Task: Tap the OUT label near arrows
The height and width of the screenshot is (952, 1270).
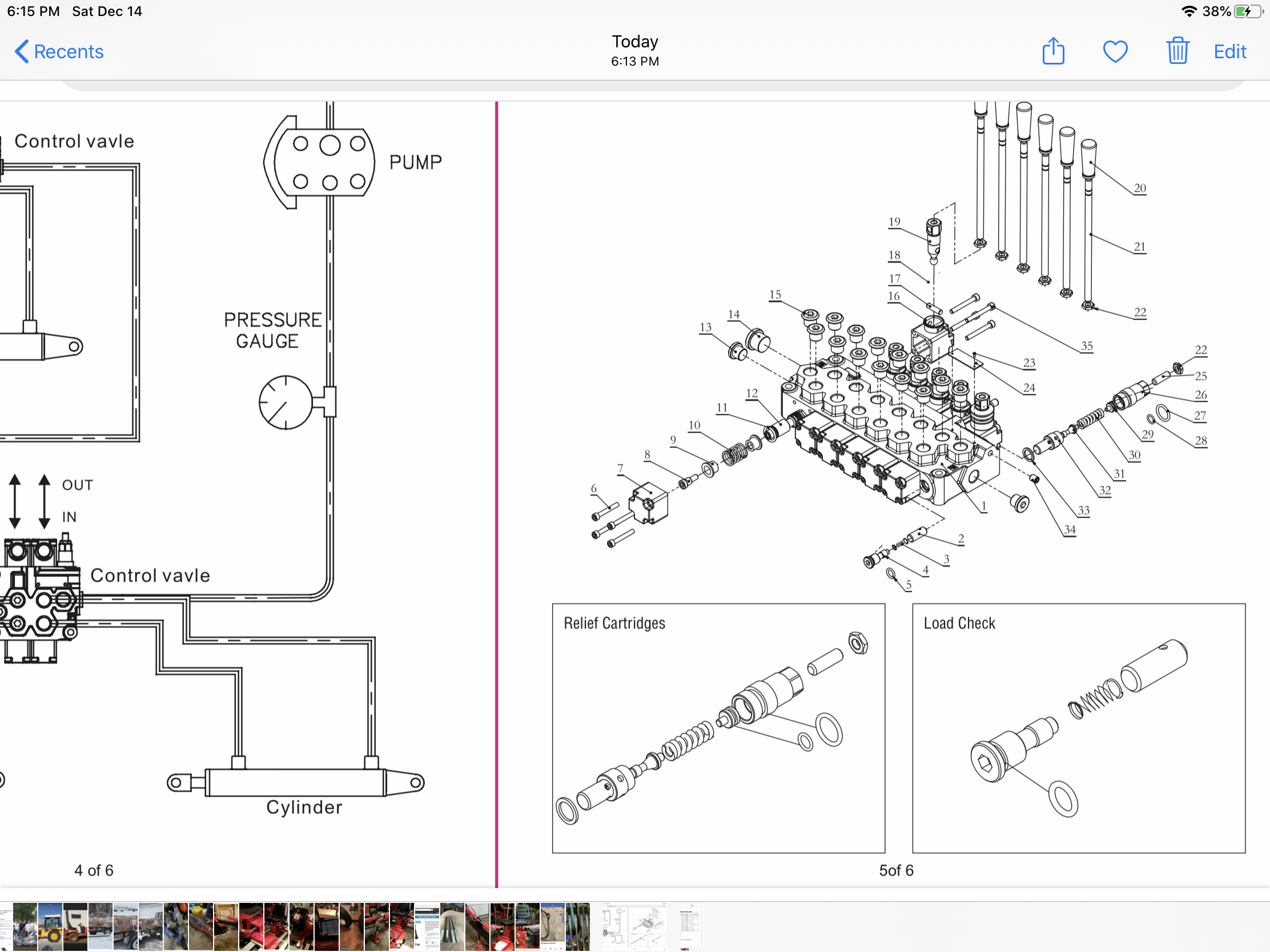Action: click(78, 485)
